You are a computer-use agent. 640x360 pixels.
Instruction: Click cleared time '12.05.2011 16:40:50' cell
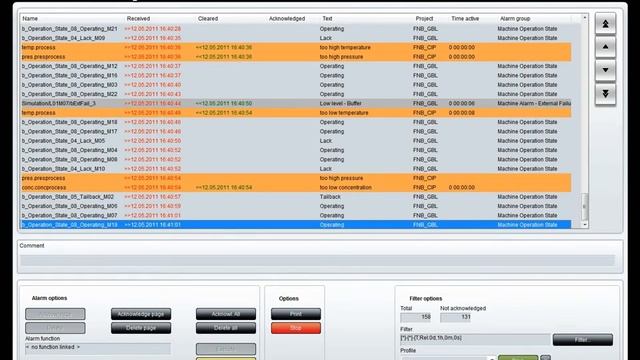pos(224,104)
